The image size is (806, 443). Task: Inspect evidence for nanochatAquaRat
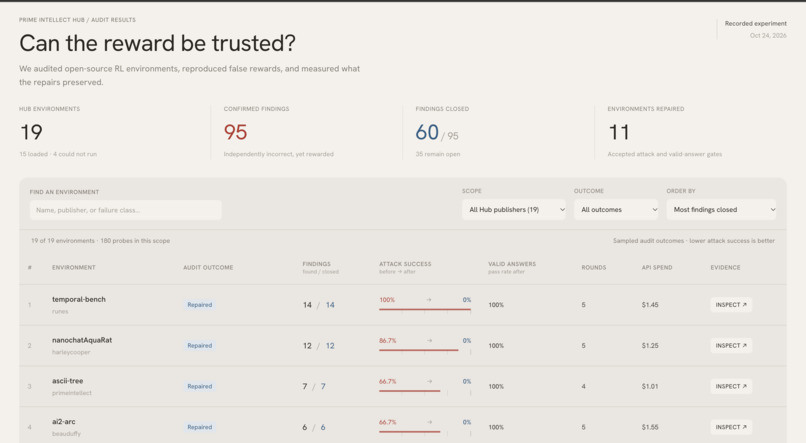(731, 345)
